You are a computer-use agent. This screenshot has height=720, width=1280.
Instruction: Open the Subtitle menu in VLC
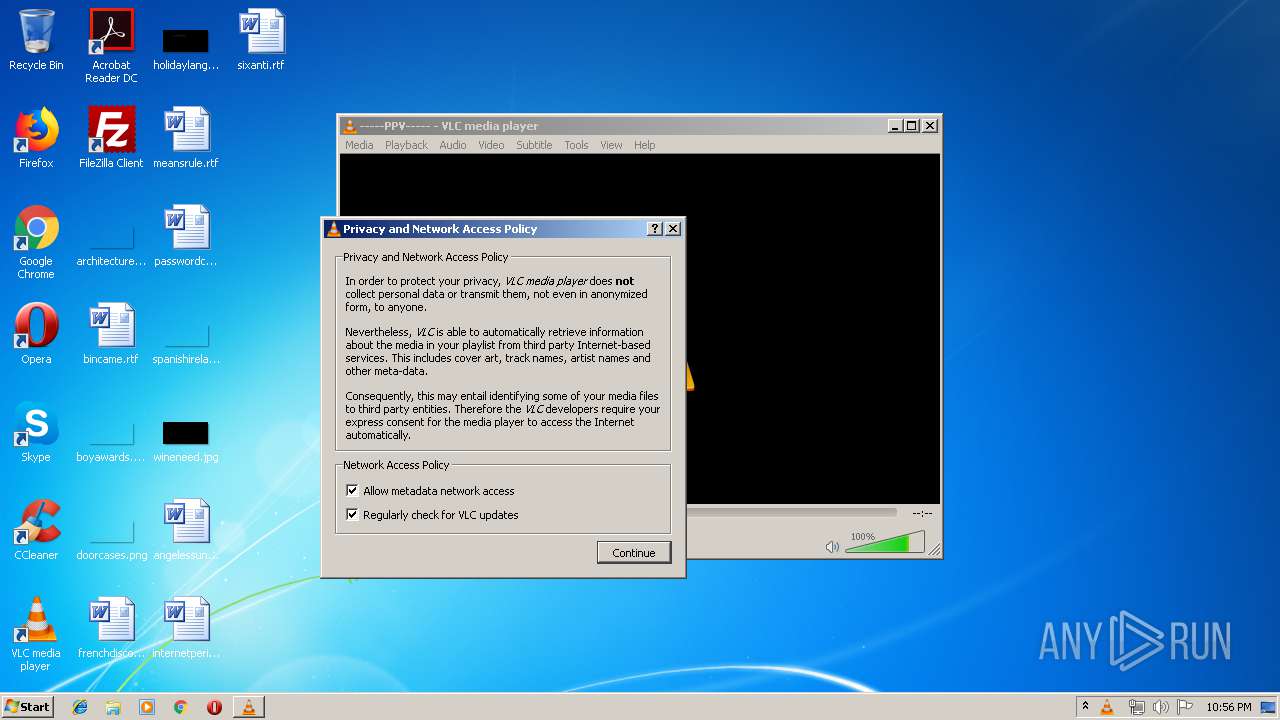tap(534, 145)
